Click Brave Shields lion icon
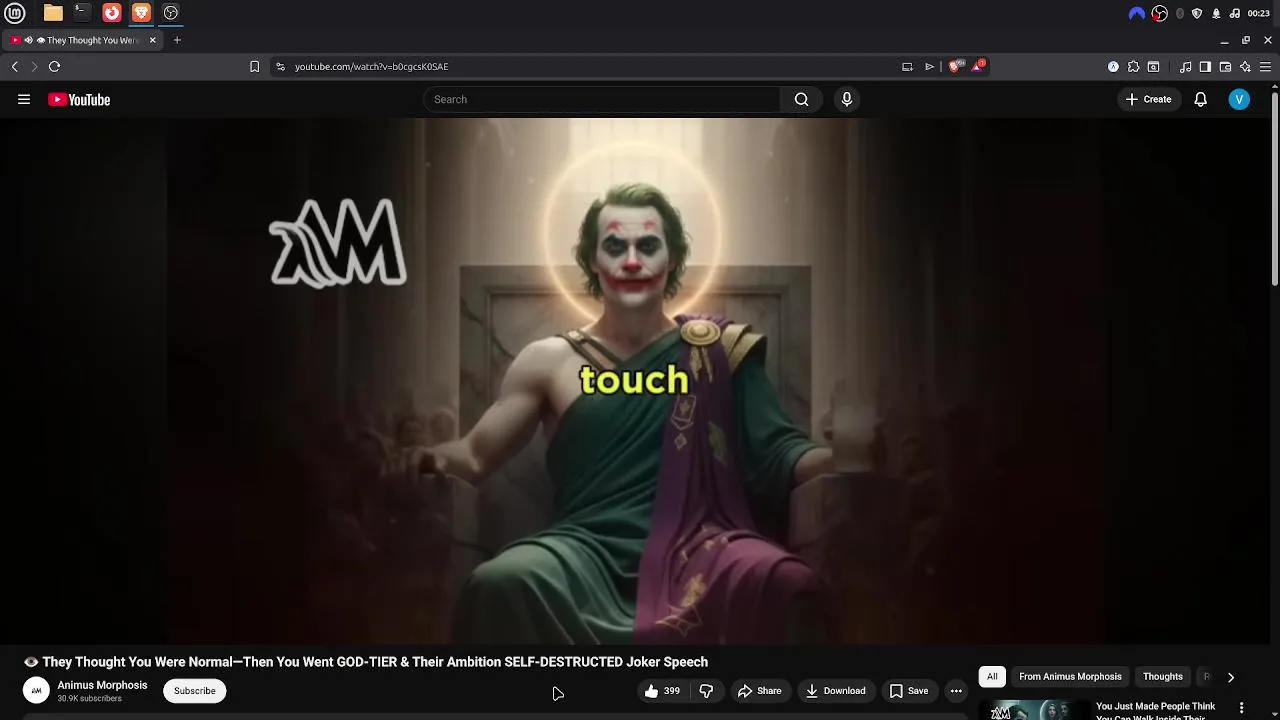Screen dimensions: 1280x720 pyautogui.click(x=954, y=66)
